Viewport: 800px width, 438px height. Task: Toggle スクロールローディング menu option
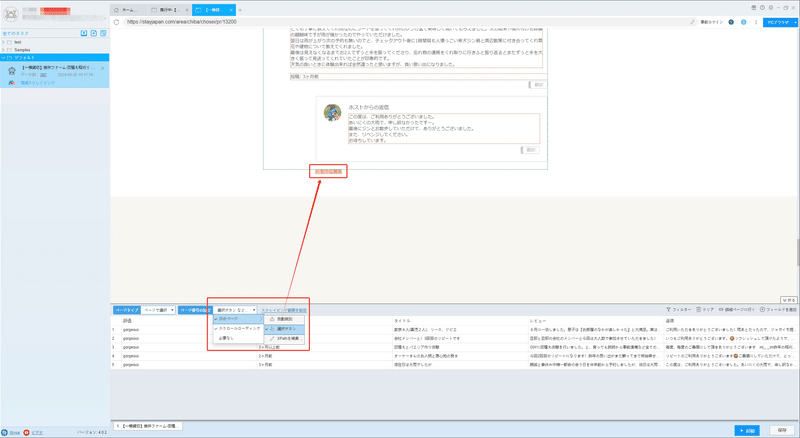(x=238, y=329)
